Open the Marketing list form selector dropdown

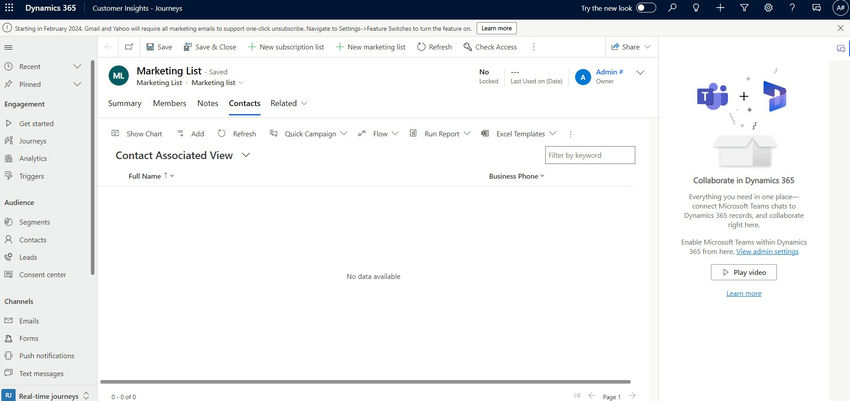coord(217,83)
